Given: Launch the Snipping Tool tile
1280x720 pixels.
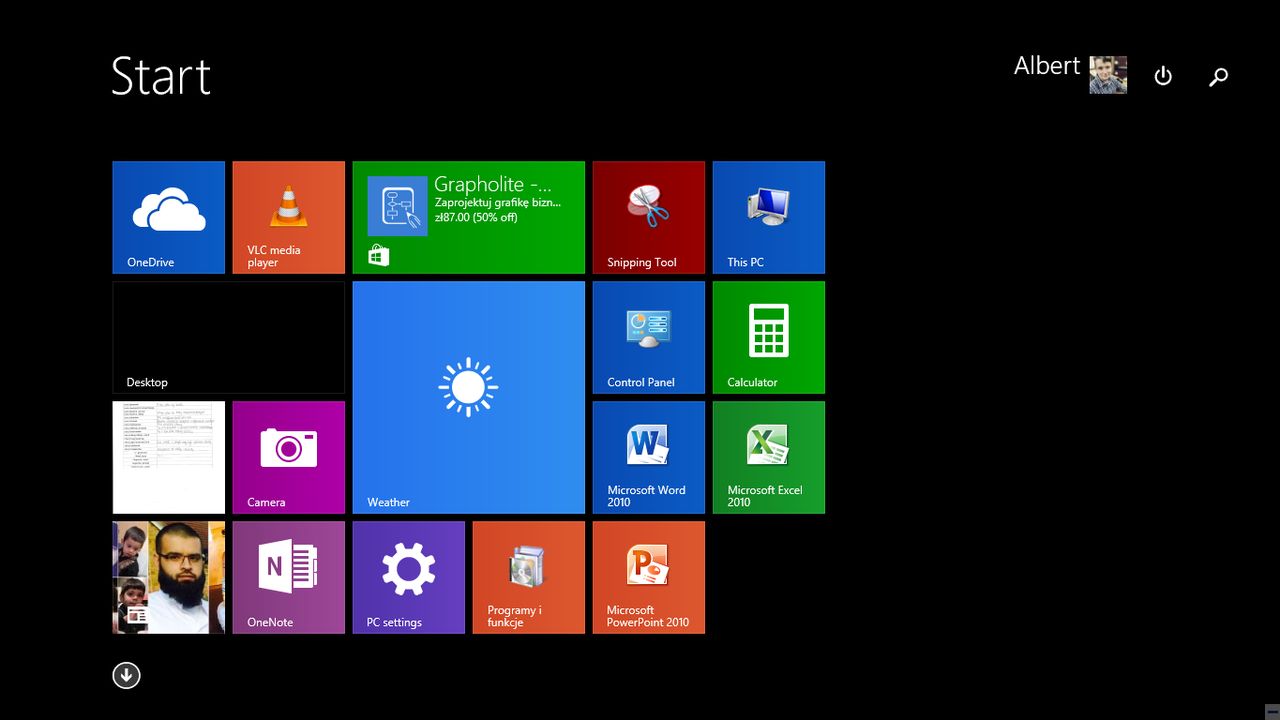Looking at the screenshot, I should point(649,217).
